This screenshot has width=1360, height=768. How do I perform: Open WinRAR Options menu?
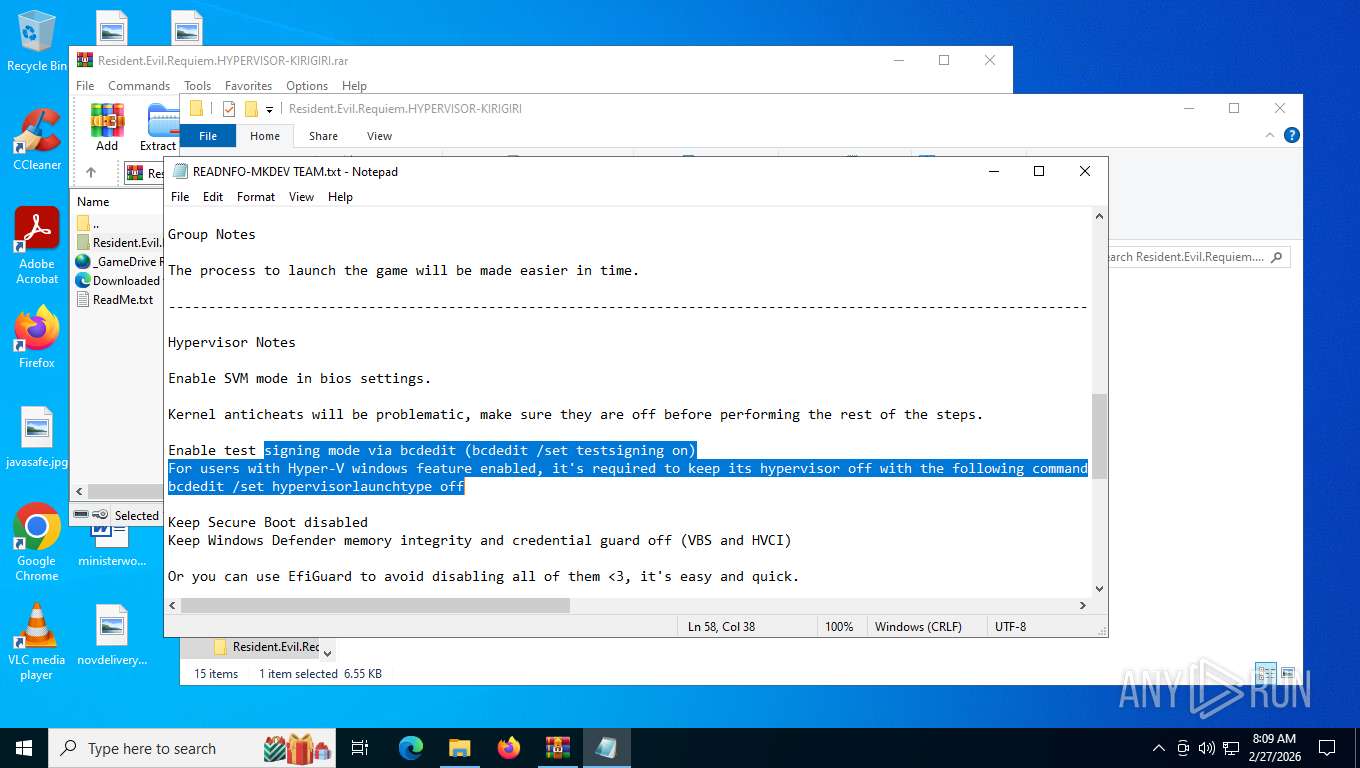pos(307,86)
